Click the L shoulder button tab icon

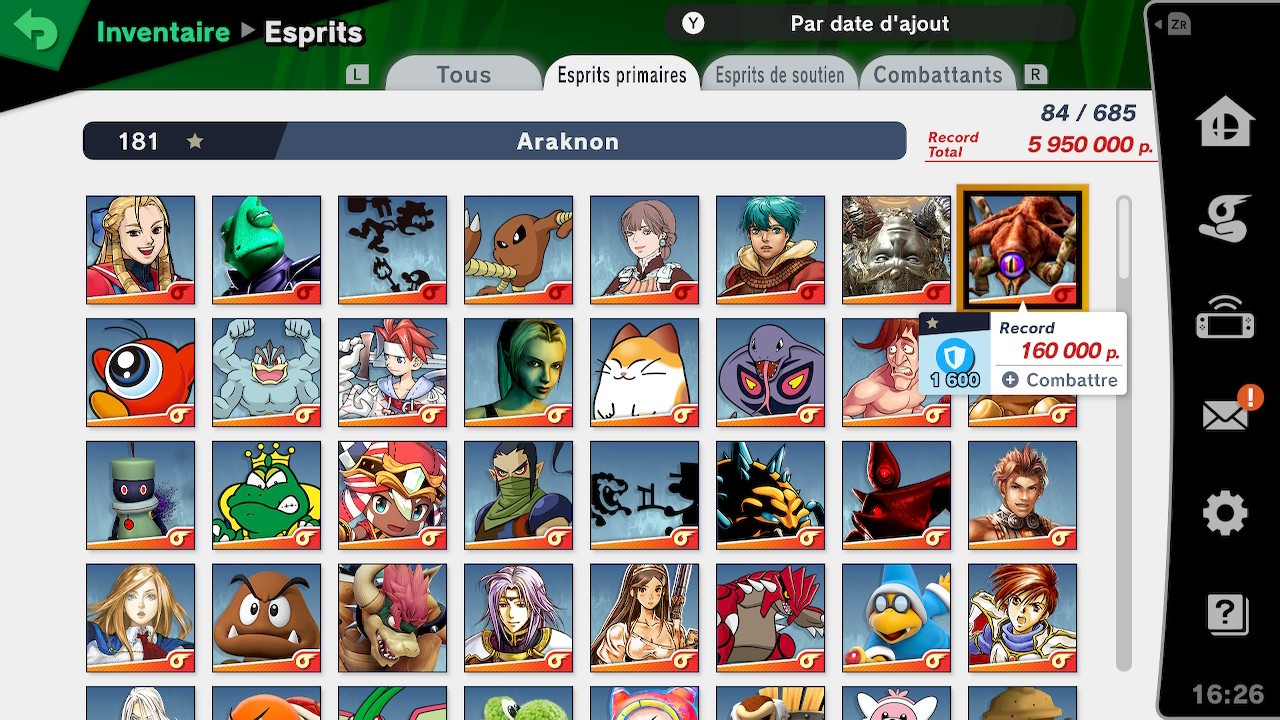coord(357,75)
